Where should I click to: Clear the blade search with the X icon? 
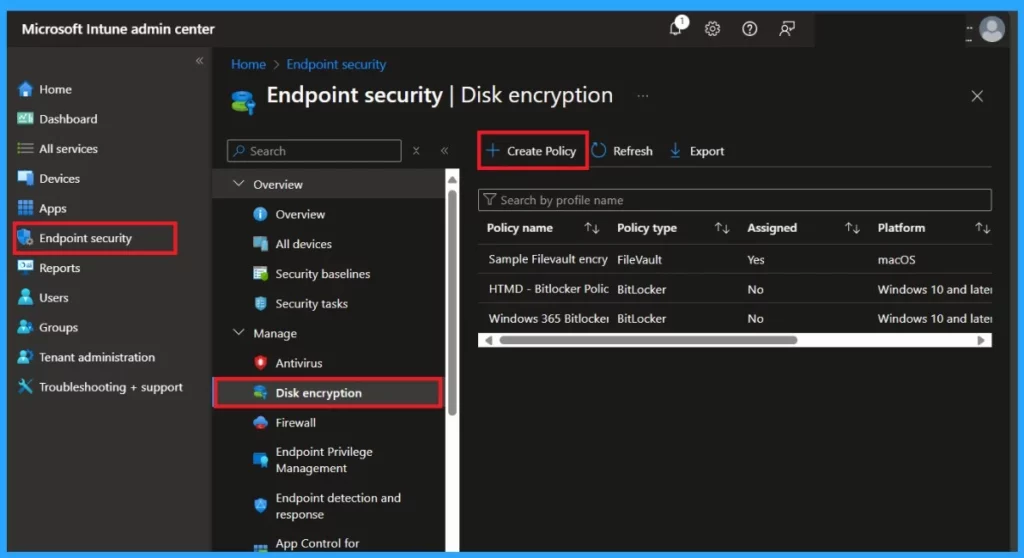(x=416, y=151)
